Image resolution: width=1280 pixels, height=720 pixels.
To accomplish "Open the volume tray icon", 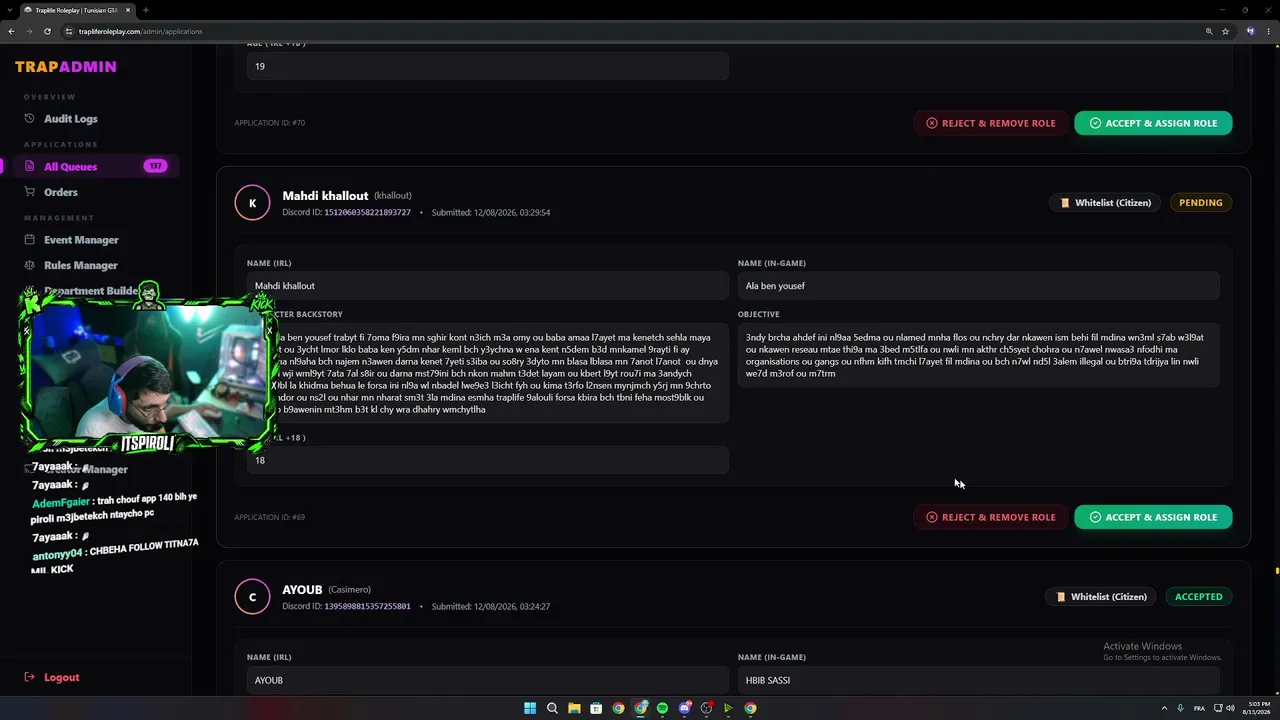I will click(x=1228, y=708).
